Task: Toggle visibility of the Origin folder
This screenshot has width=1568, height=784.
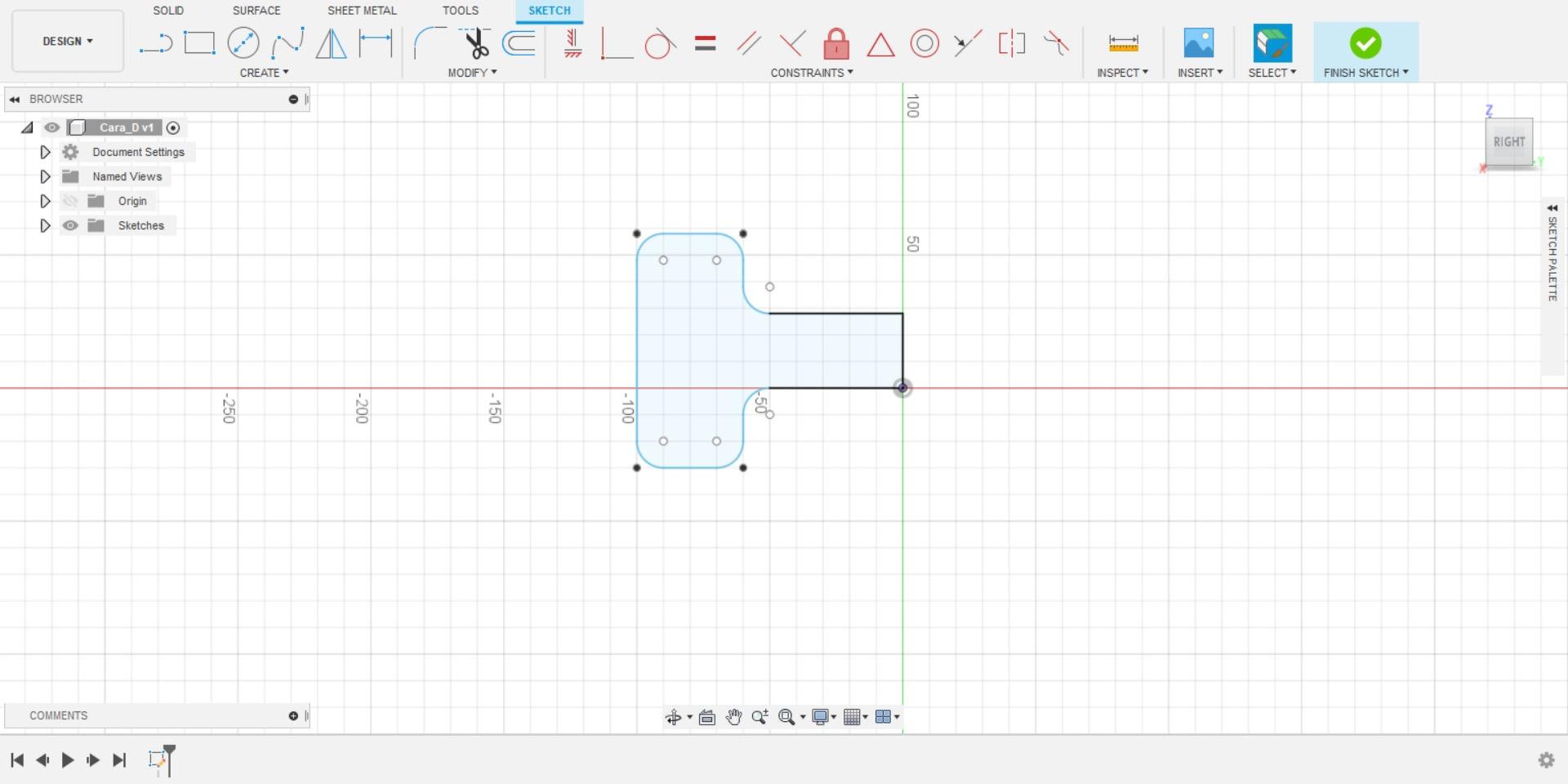Action: (x=70, y=201)
